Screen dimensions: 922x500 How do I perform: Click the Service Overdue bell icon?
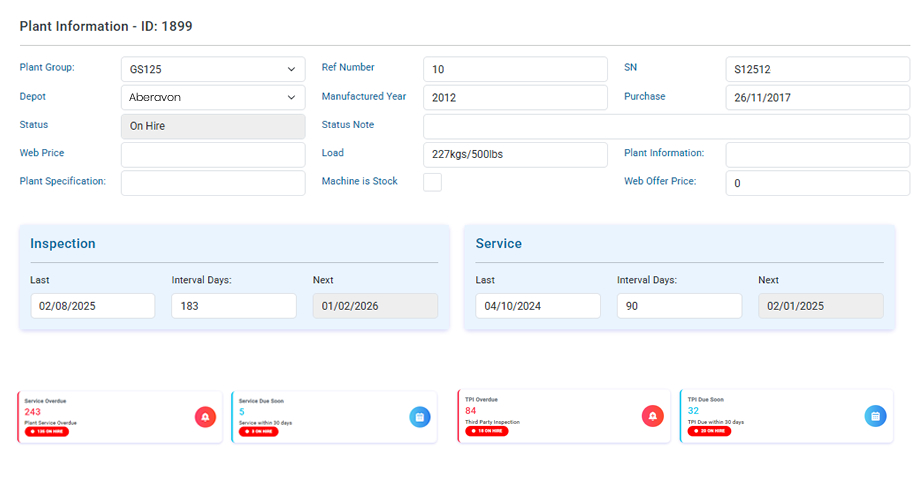(x=205, y=417)
